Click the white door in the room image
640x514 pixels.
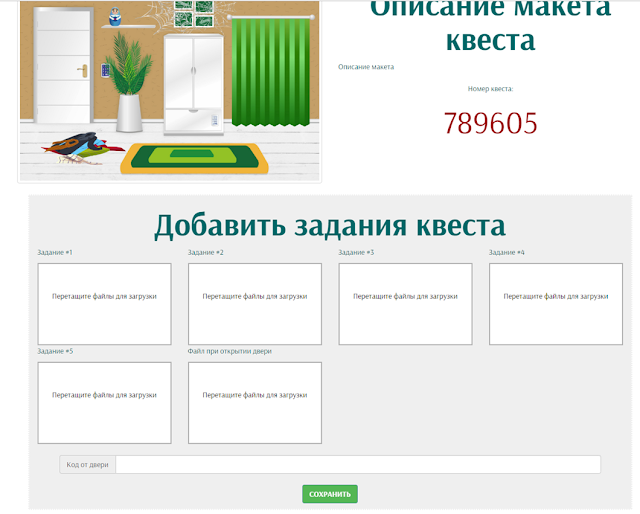click(x=63, y=65)
